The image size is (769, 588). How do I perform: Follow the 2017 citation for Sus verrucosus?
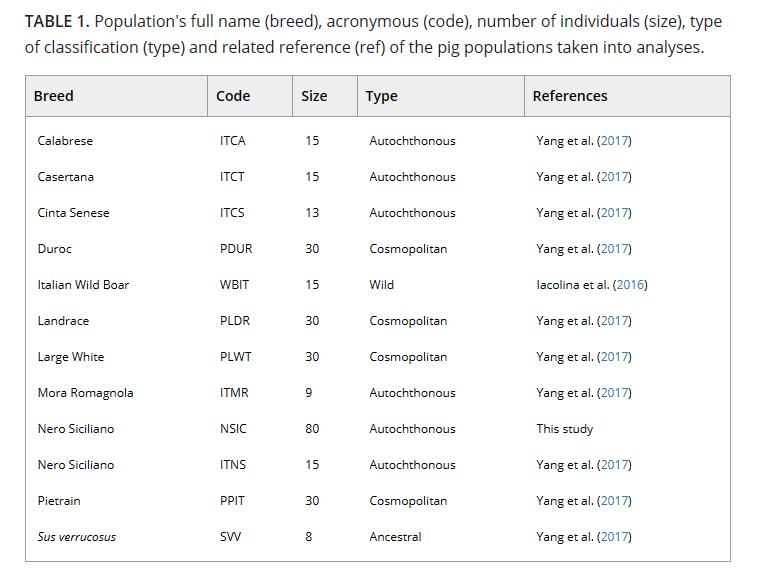[x=614, y=537]
